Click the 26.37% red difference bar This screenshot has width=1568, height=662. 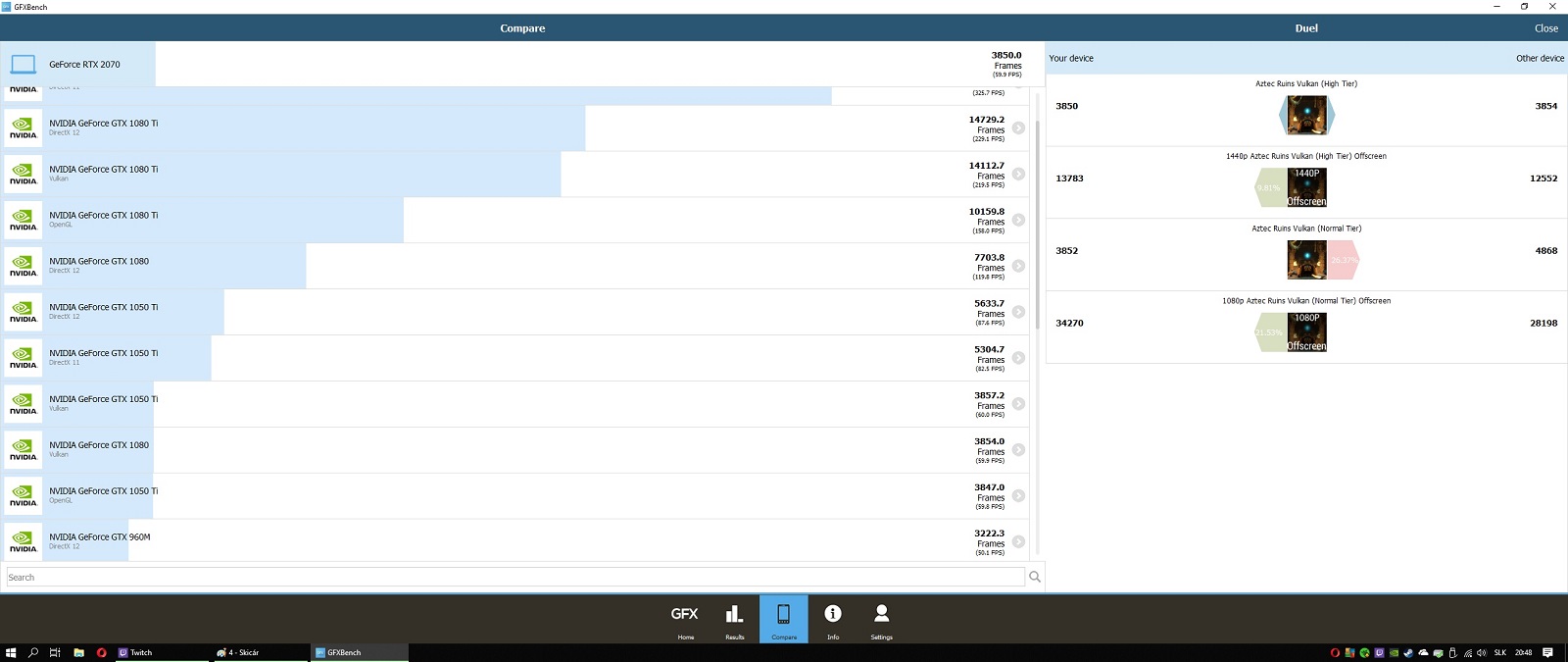[x=1343, y=260]
